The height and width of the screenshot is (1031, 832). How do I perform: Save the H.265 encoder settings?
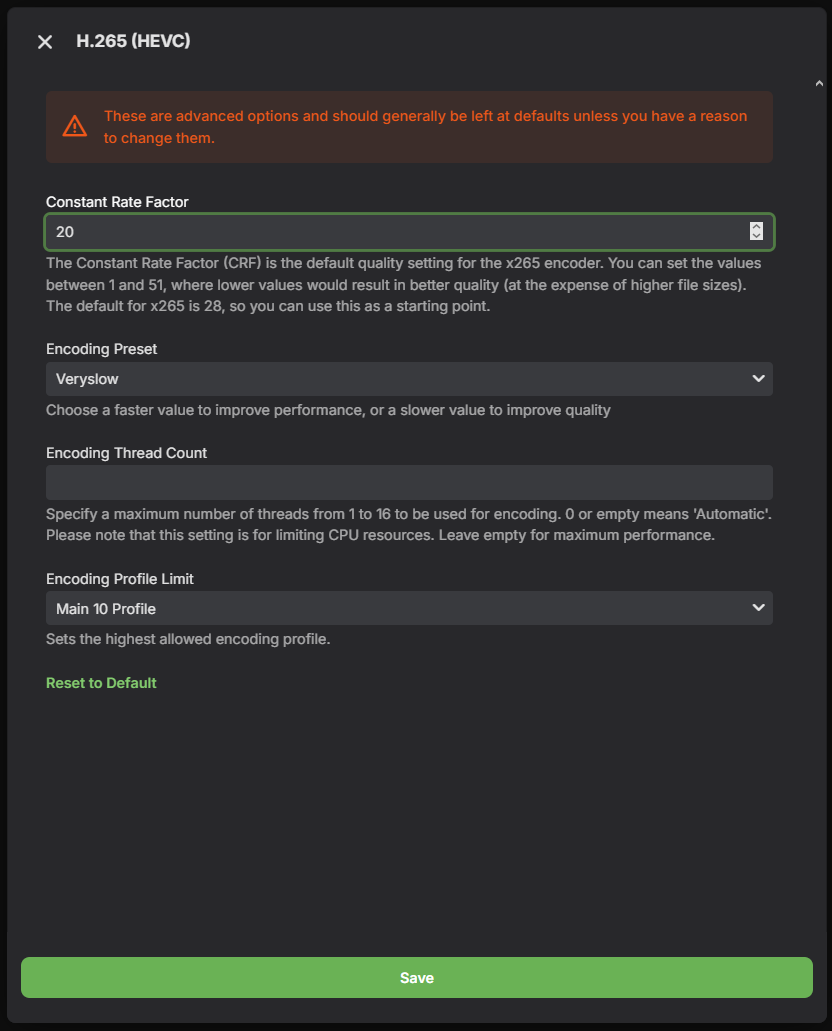click(x=417, y=978)
